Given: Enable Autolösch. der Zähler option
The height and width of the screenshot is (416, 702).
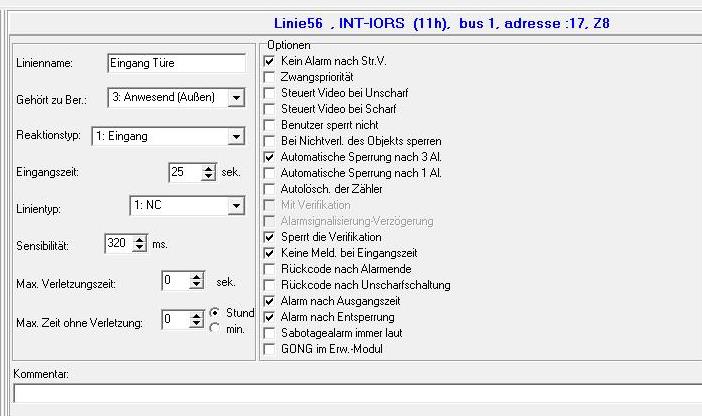Looking at the screenshot, I should [x=270, y=189].
